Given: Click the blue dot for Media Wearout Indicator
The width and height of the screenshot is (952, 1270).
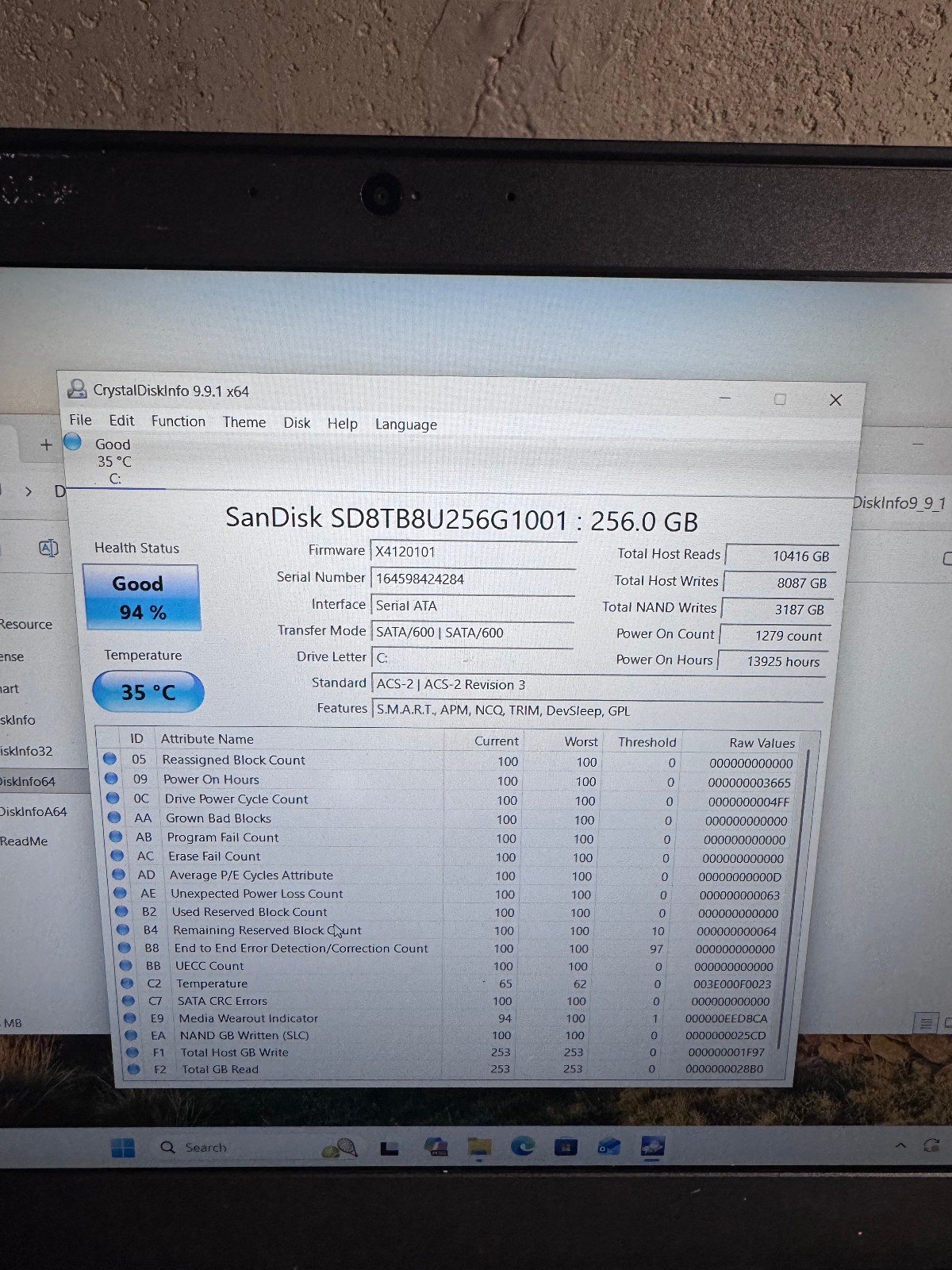Looking at the screenshot, I should coord(130,1018).
